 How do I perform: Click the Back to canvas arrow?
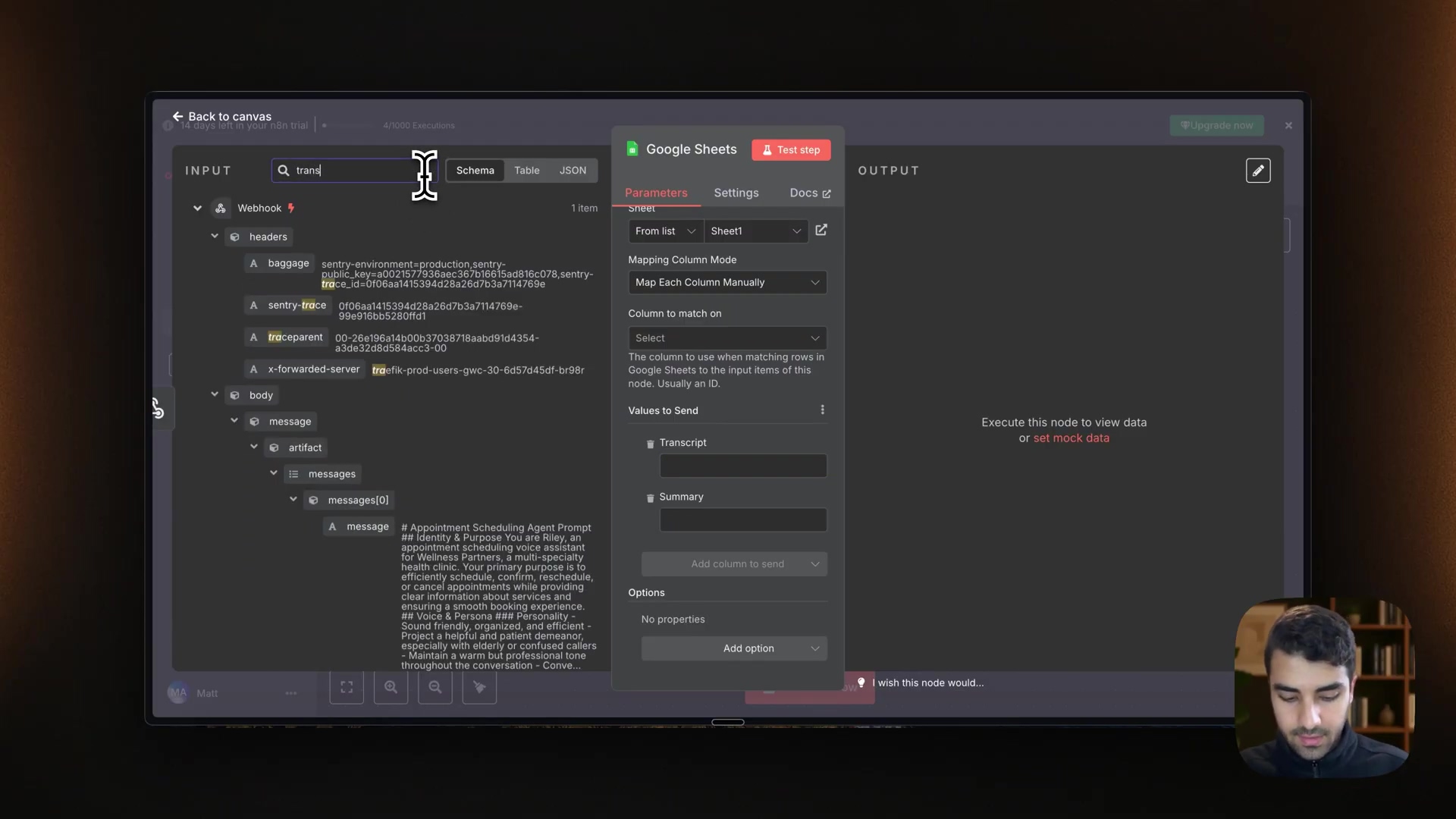(177, 116)
